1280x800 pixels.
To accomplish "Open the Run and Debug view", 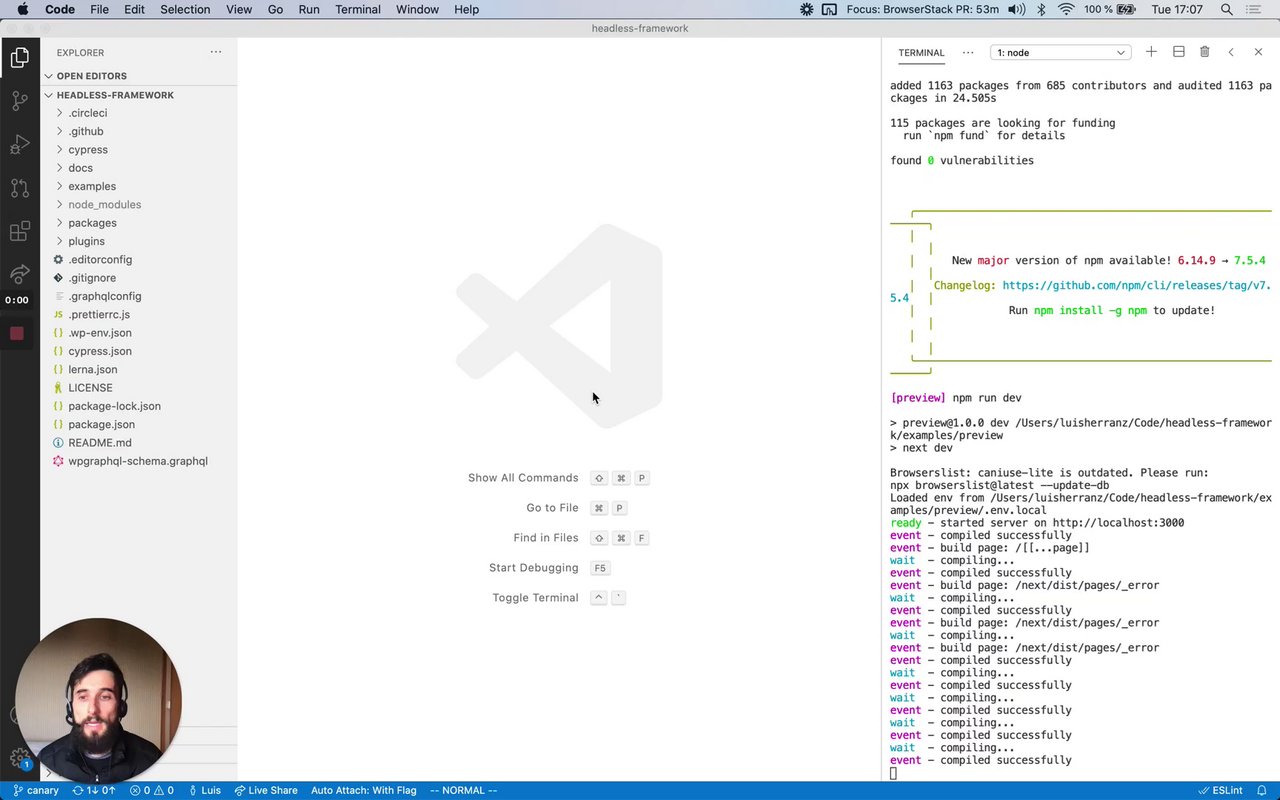I will click(x=20, y=145).
